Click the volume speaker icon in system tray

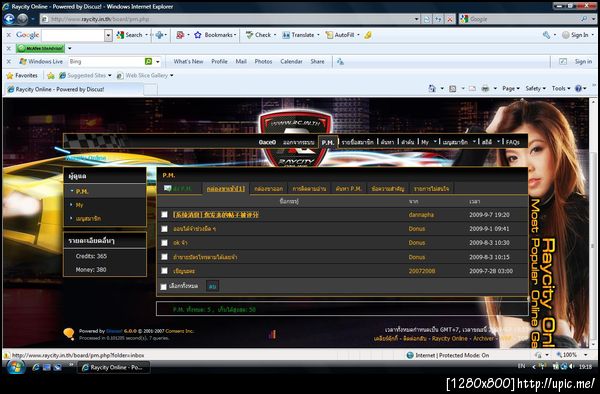coord(571,366)
